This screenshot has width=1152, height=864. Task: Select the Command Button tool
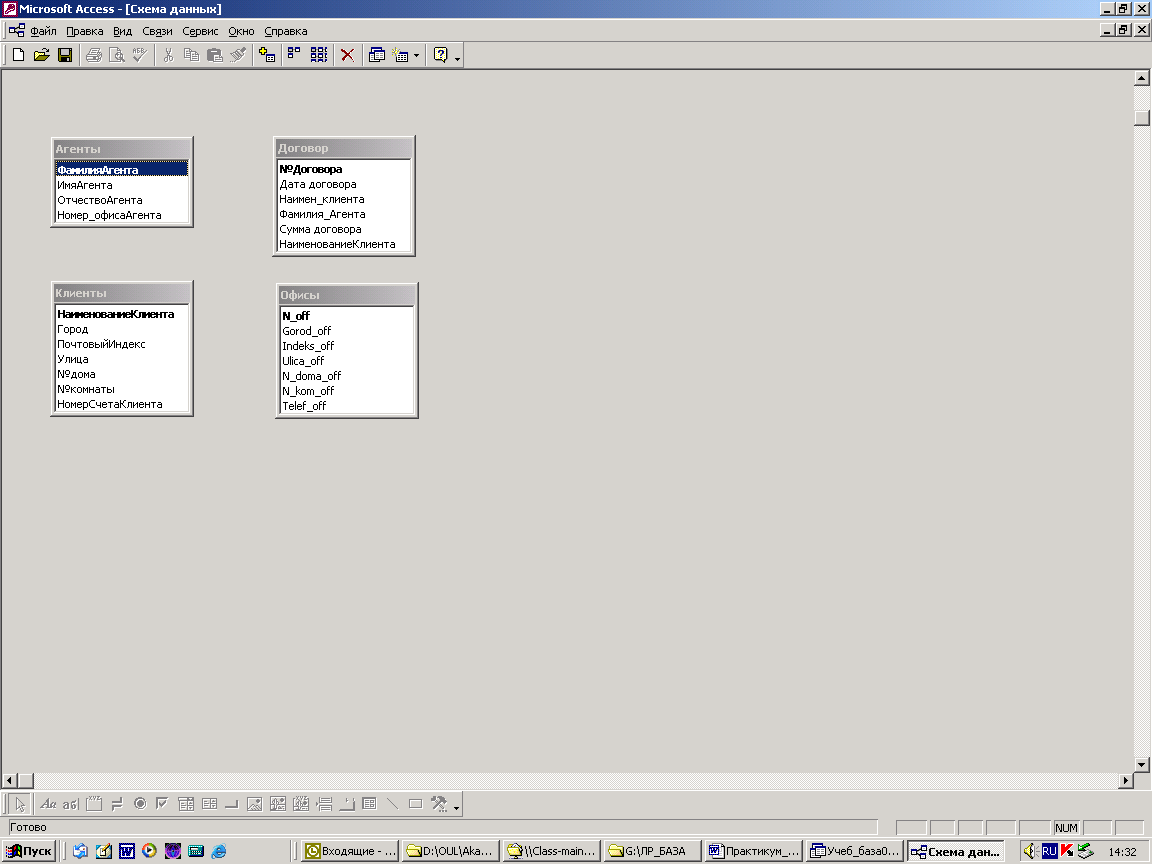pos(231,804)
